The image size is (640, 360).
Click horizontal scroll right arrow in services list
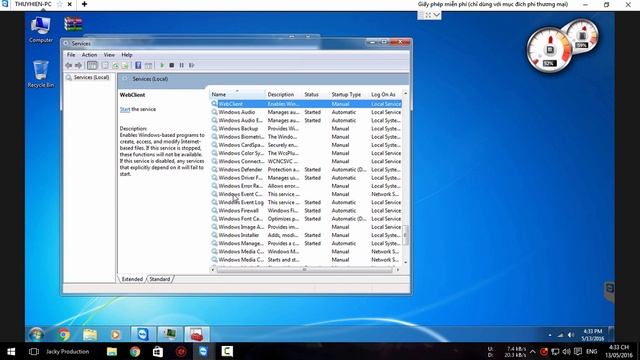tap(398, 270)
